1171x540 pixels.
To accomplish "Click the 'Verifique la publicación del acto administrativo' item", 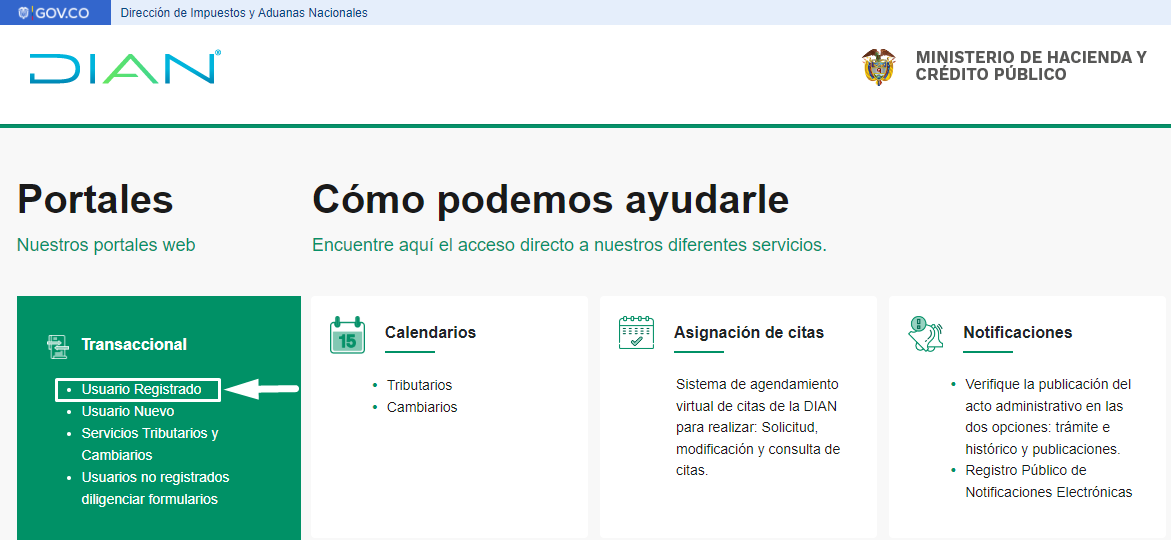I will [1048, 417].
